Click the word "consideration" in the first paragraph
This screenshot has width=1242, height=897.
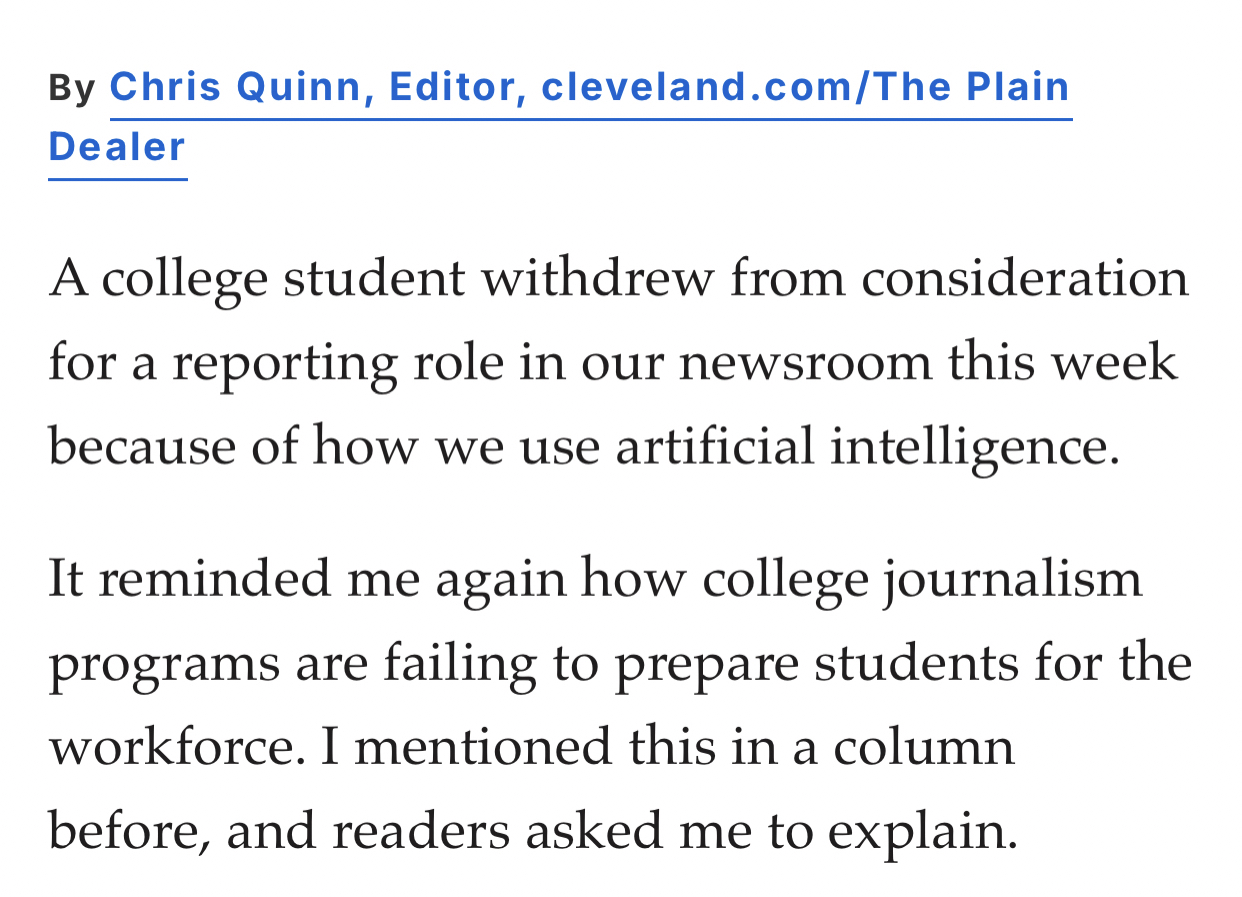click(x=1024, y=279)
